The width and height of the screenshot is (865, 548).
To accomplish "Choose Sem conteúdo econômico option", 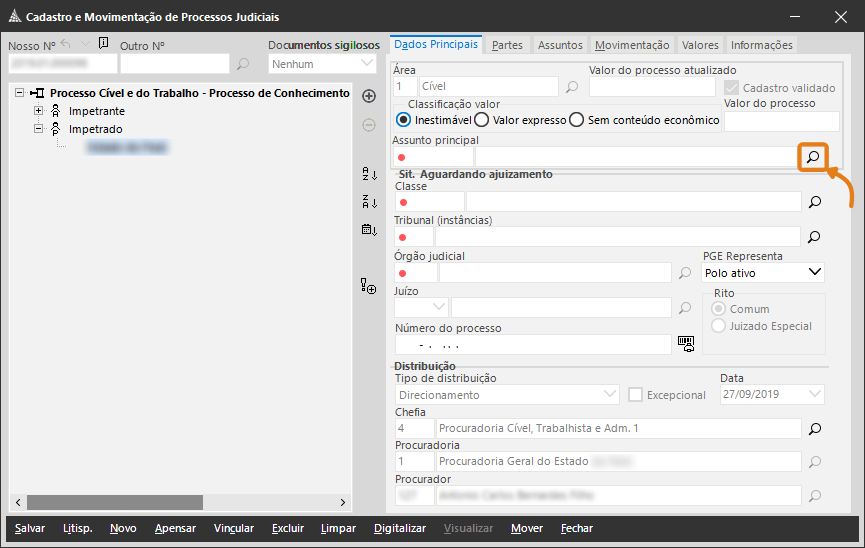I will 576,120.
